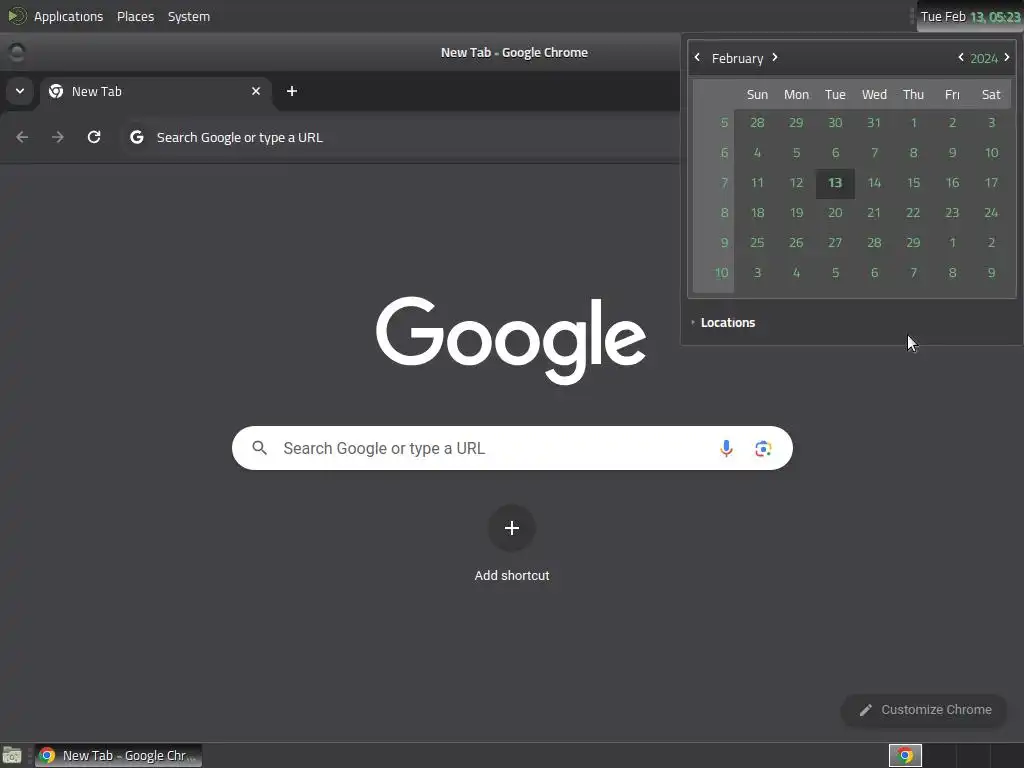
Task: Select February 16 in calendar
Action: coord(953,183)
